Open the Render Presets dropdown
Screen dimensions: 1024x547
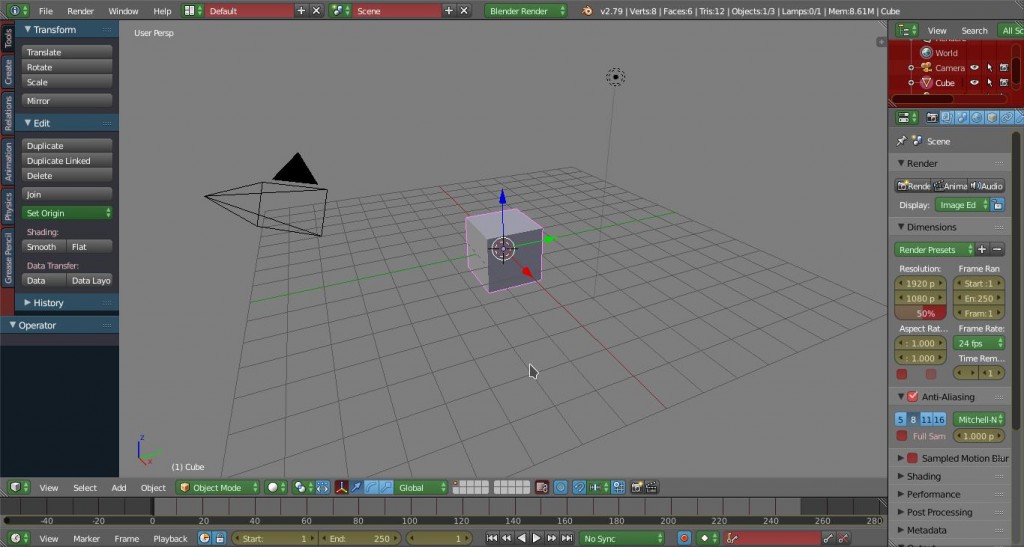pyautogui.click(x=934, y=249)
